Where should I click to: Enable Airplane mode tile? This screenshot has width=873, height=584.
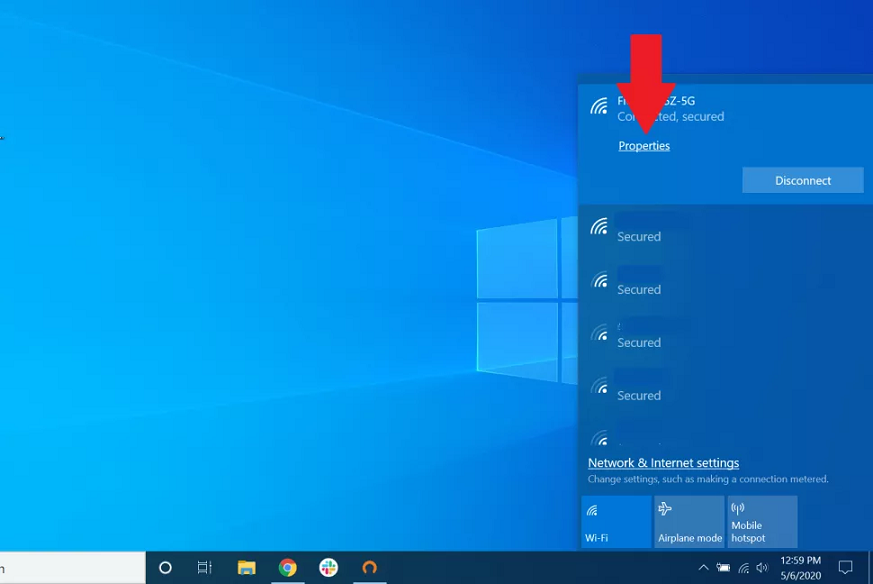(689, 521)
